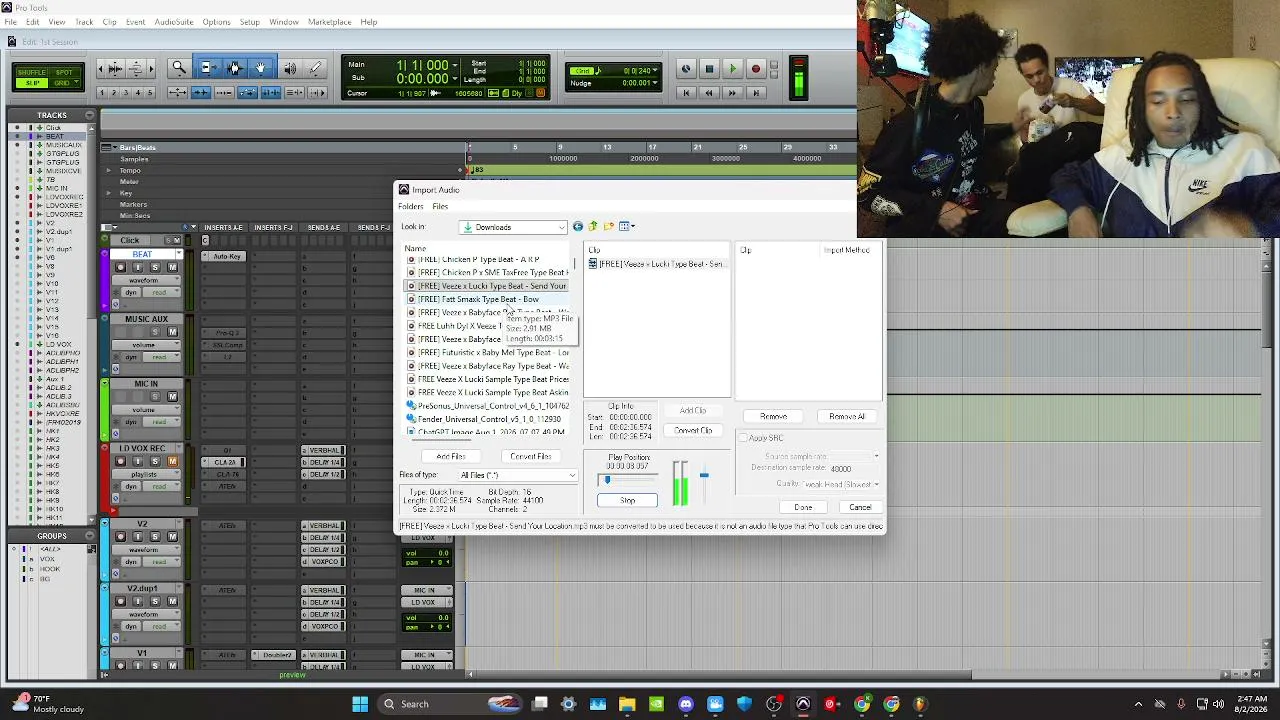The width and height of the screenshot is (1280, 720).
Task: Toggle Mute on LD VOX REC track
Action: click(172, 461)
